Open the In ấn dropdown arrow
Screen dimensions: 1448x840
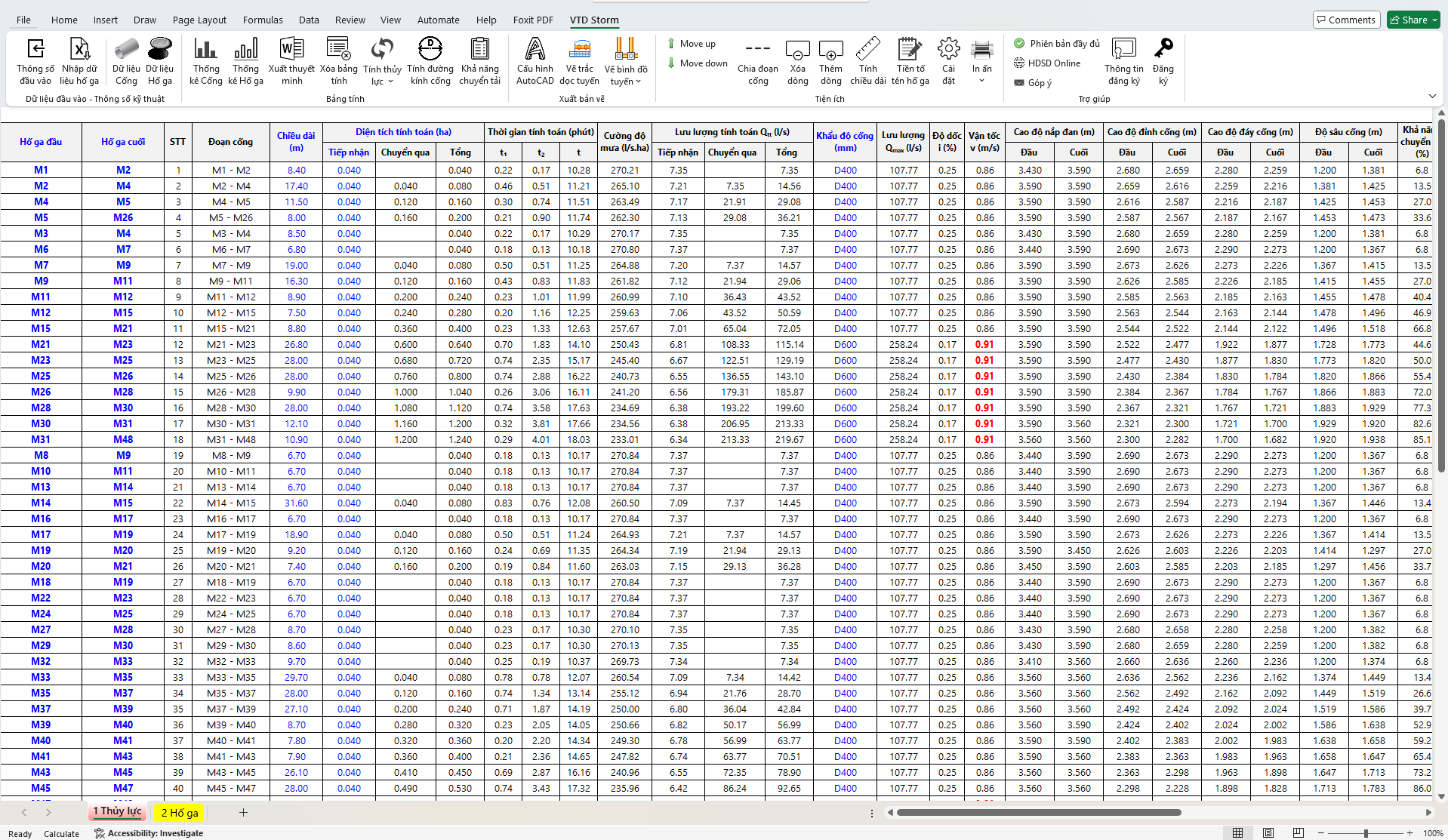coord(981,81)
